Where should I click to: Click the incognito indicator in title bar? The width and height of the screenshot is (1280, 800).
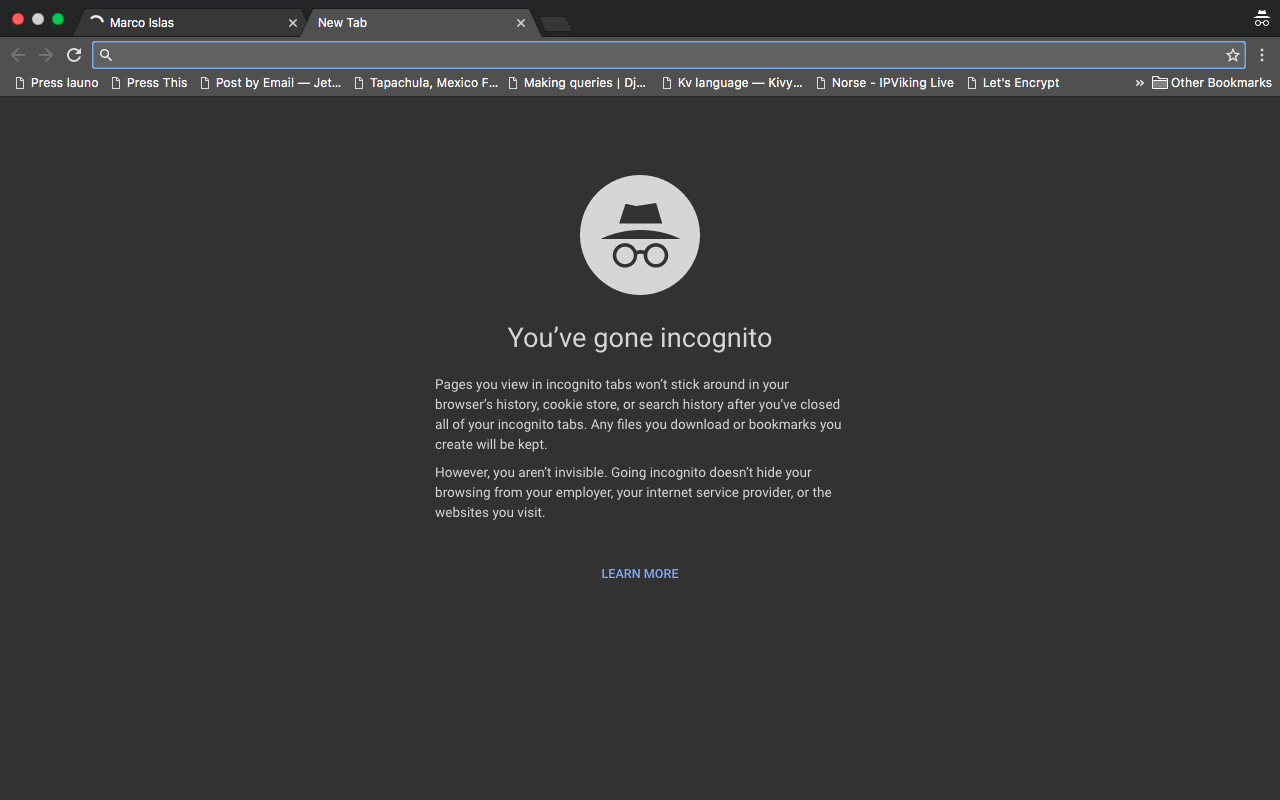coord(1262,18)
